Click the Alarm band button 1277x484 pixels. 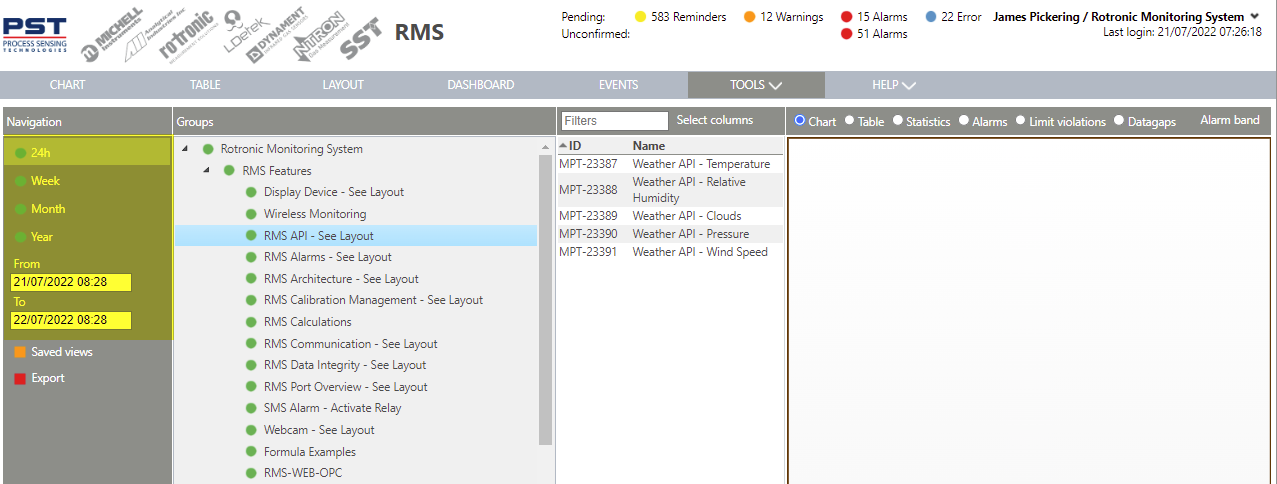click(x=1230, y=120)
